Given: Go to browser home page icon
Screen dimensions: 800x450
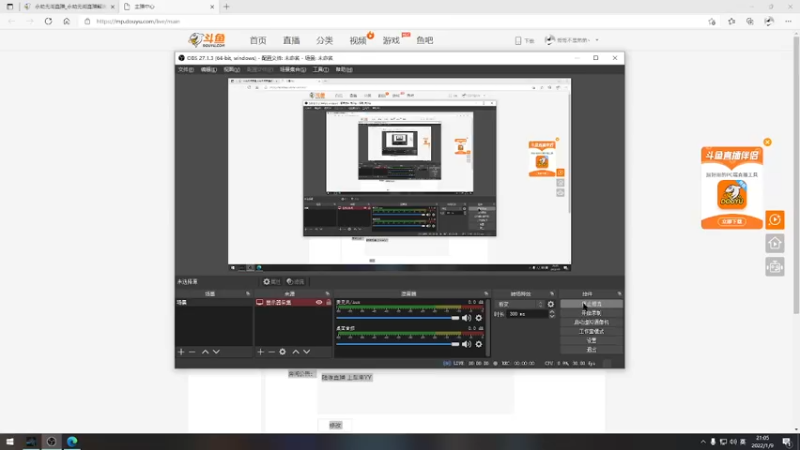Looking at the screenshot, I should click(x=66, y=21).
